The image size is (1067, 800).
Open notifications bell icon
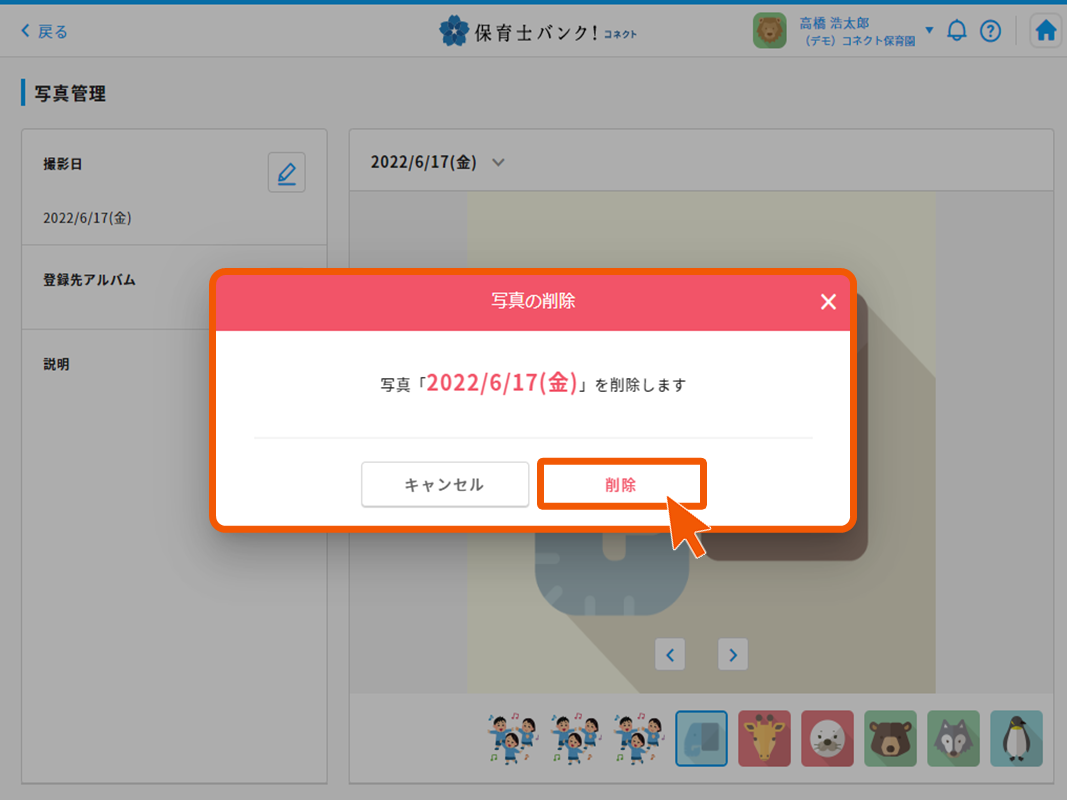(x=957, y=31)
